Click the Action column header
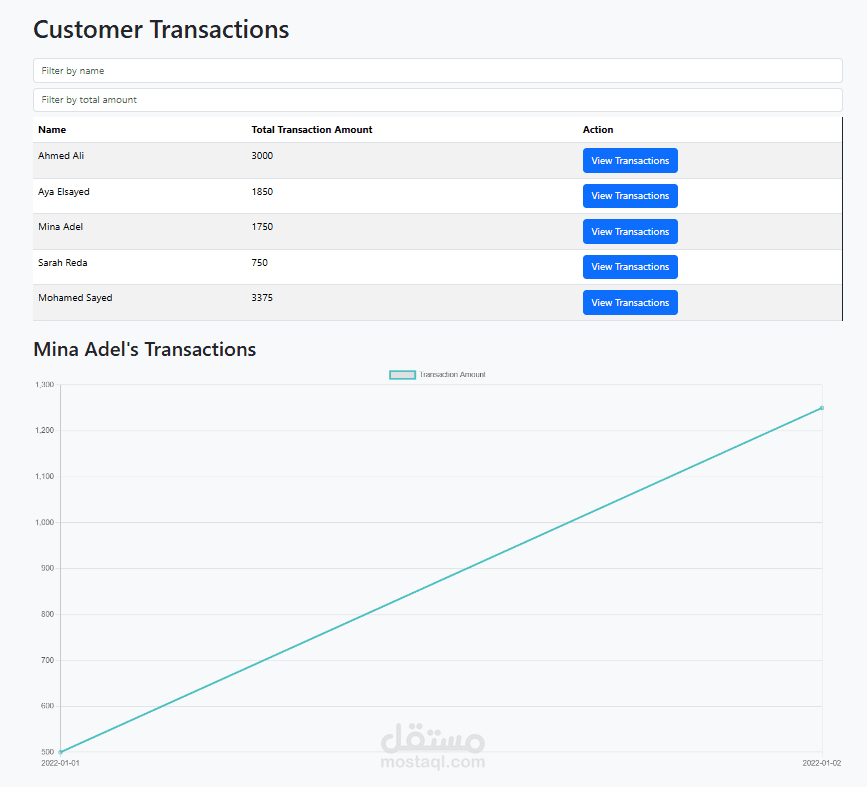The image size is (867, 787). pyautogui.click(x=597, y=129)
